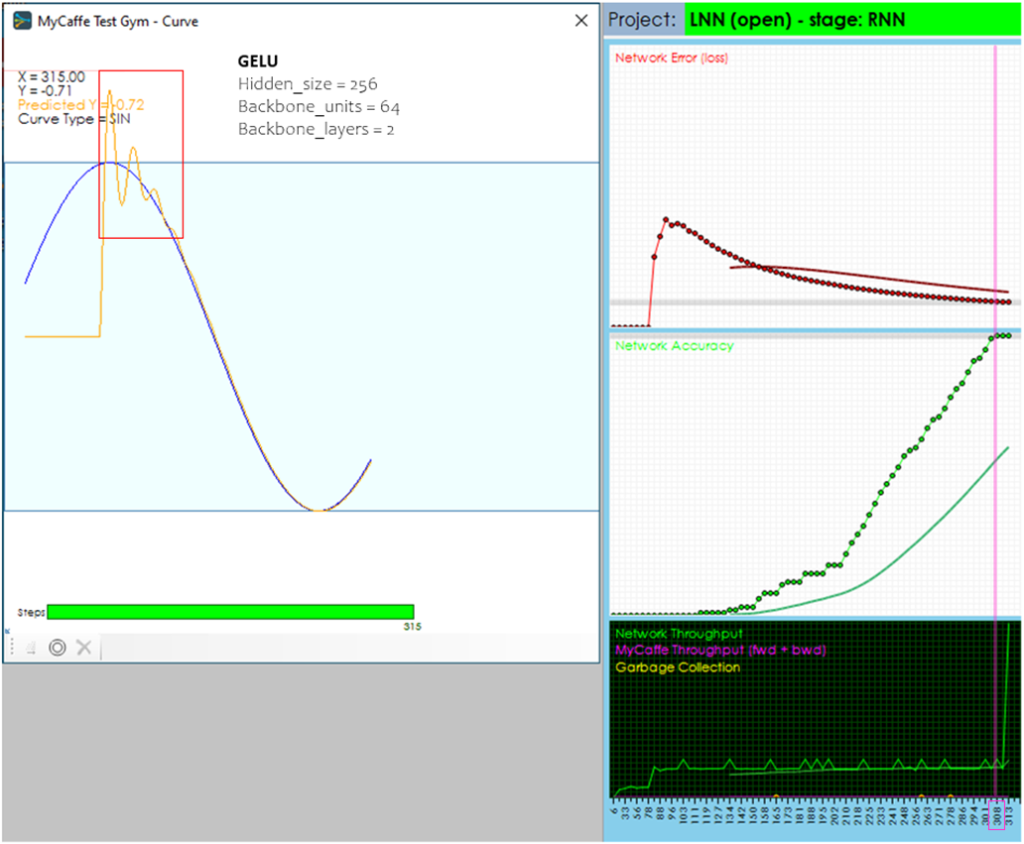Click the grayed-out first toolbar icon

tap(31, 648)
